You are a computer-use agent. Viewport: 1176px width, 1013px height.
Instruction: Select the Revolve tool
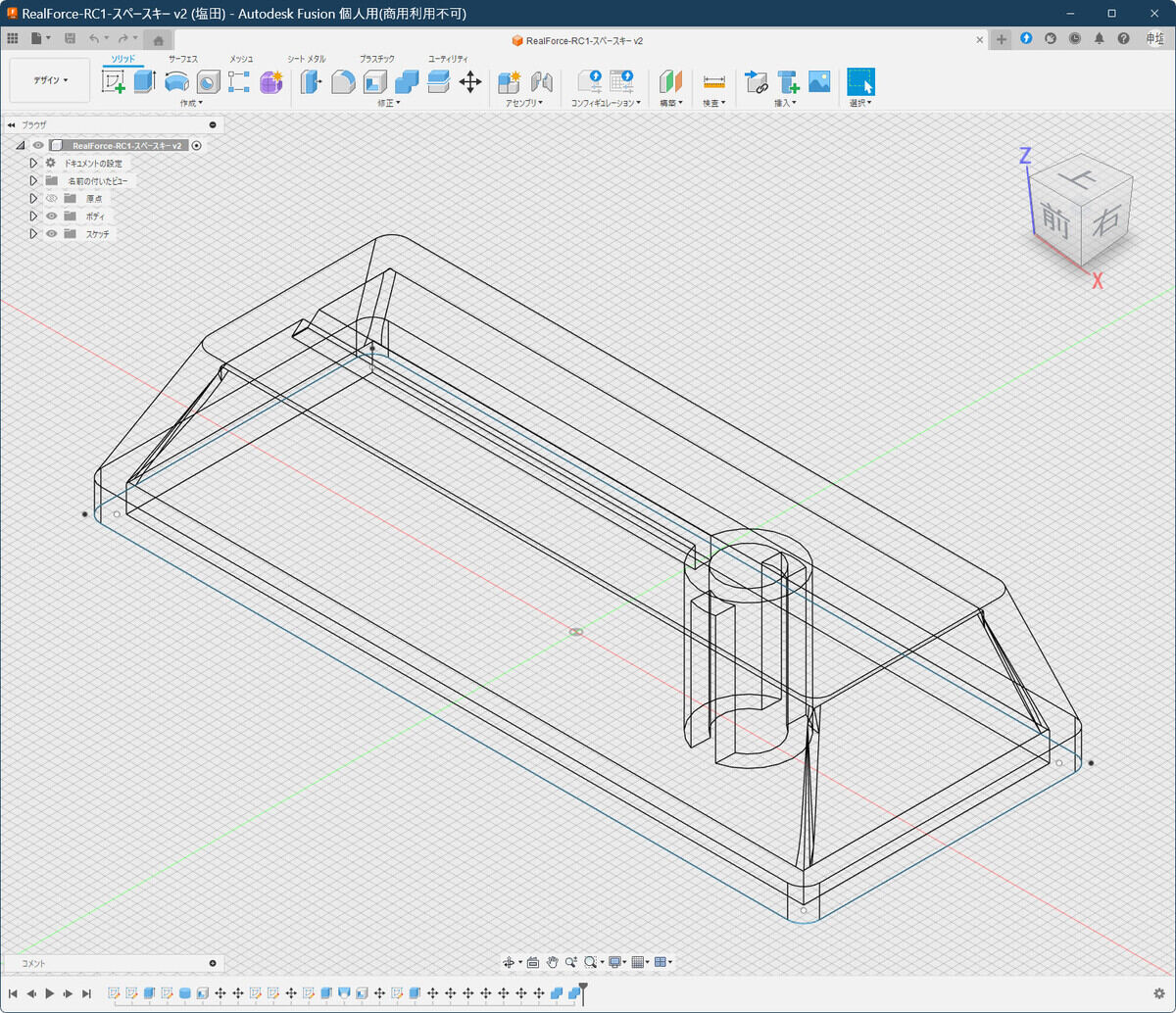(176, 82)
